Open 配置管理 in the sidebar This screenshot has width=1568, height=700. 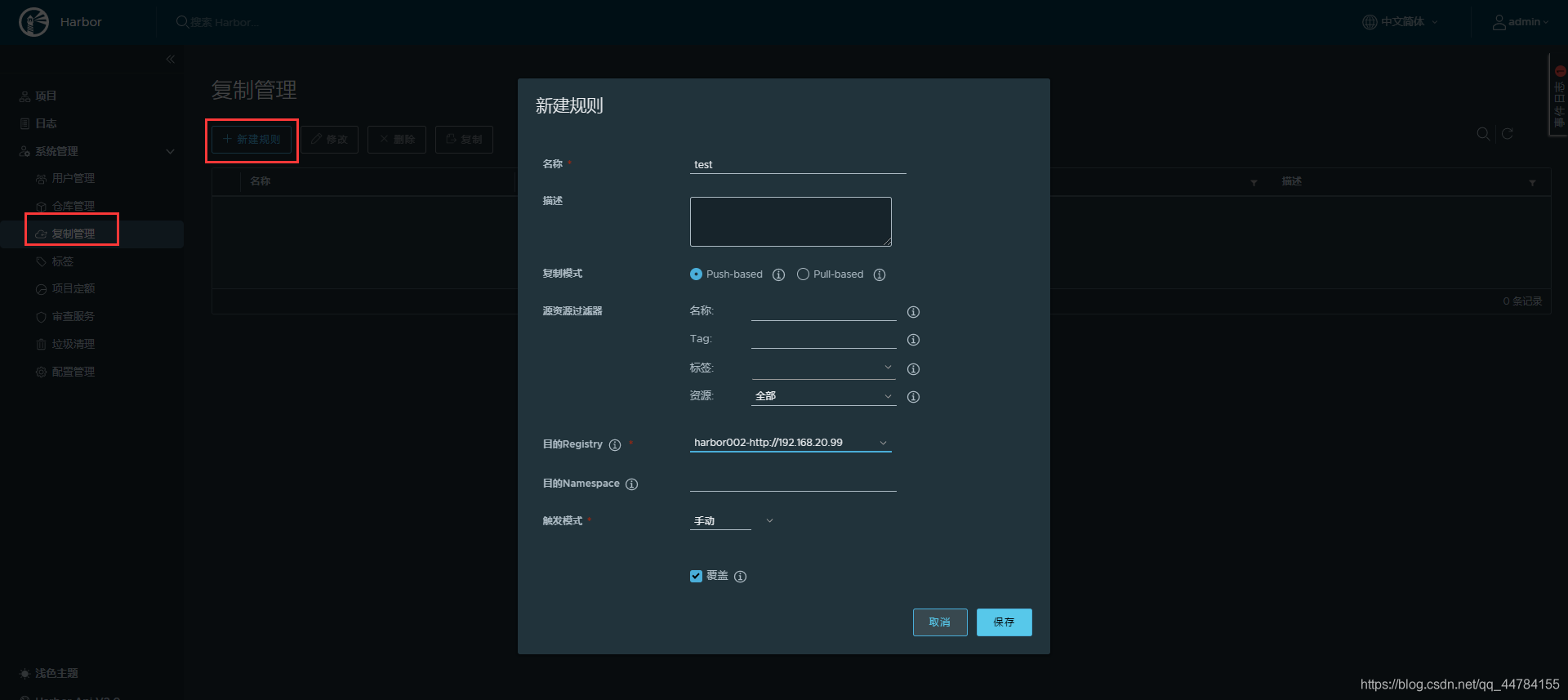click(73, 372)
